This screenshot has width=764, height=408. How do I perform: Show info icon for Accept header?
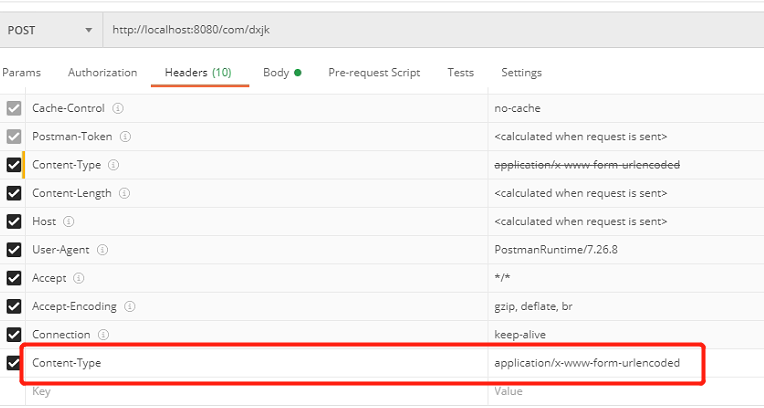[x=78, y=278]
